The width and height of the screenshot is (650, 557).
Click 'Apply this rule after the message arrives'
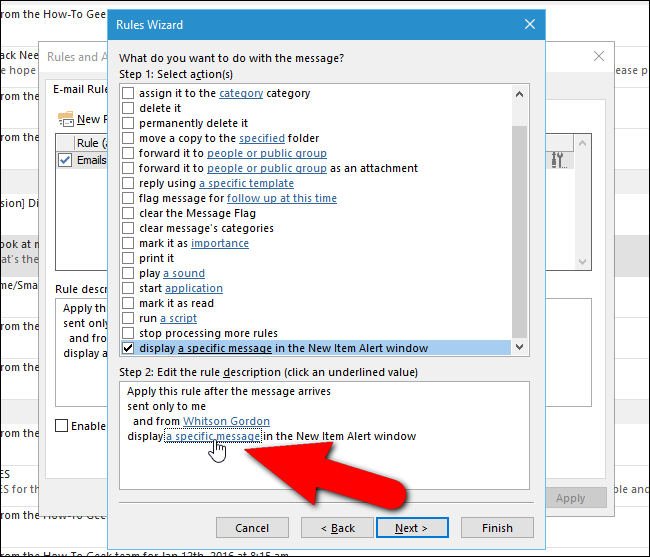tap(229, 391)
